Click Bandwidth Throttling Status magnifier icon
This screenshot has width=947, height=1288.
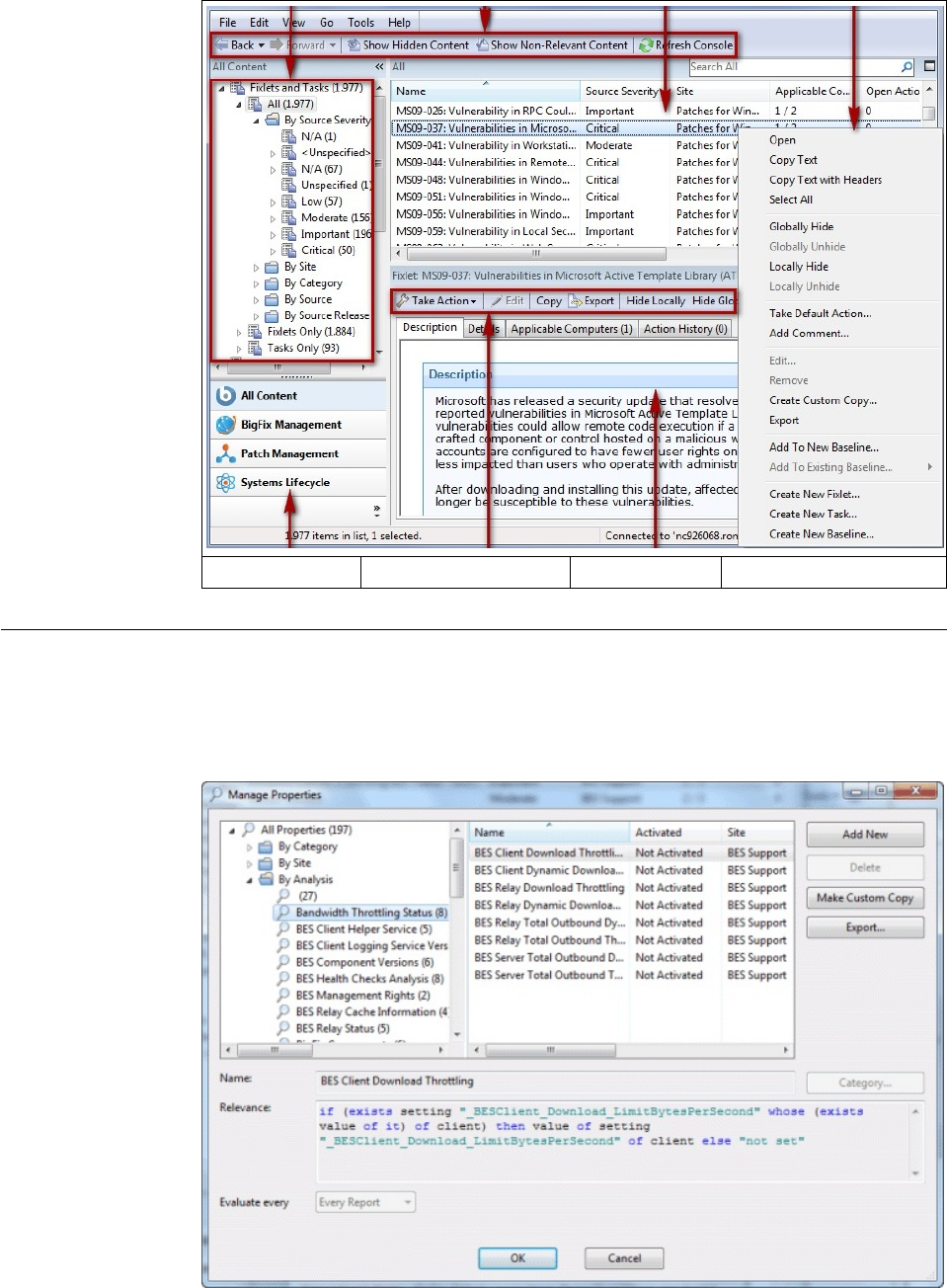coord(283,913)
